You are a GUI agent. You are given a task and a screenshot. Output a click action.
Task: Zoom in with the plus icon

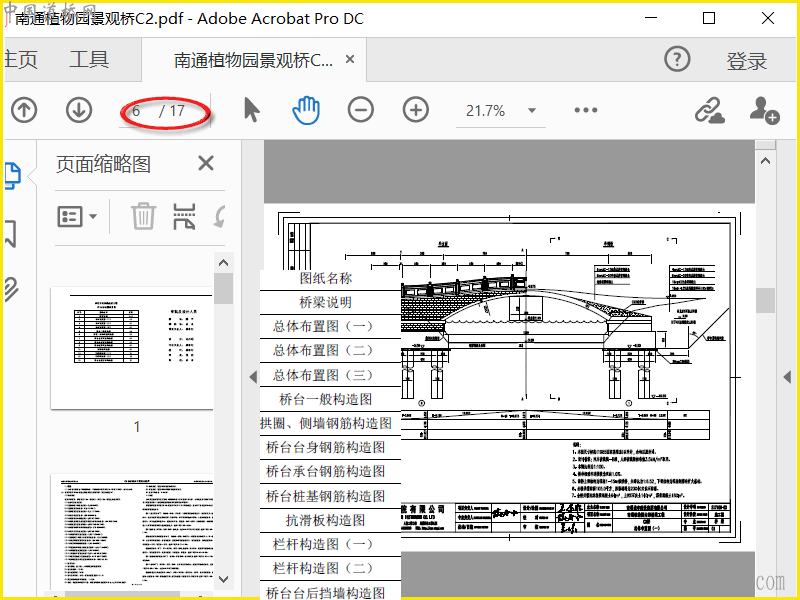click(x=416, y=110)
